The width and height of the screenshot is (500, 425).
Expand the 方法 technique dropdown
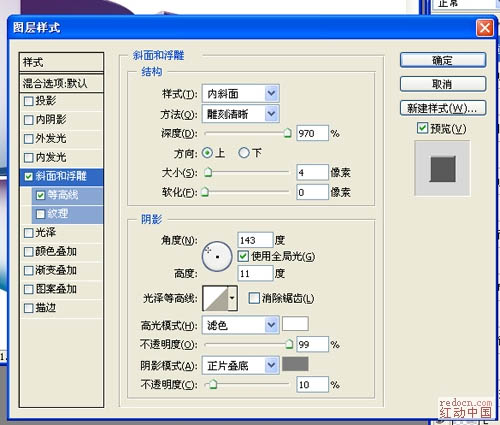[x=240, y=114]
